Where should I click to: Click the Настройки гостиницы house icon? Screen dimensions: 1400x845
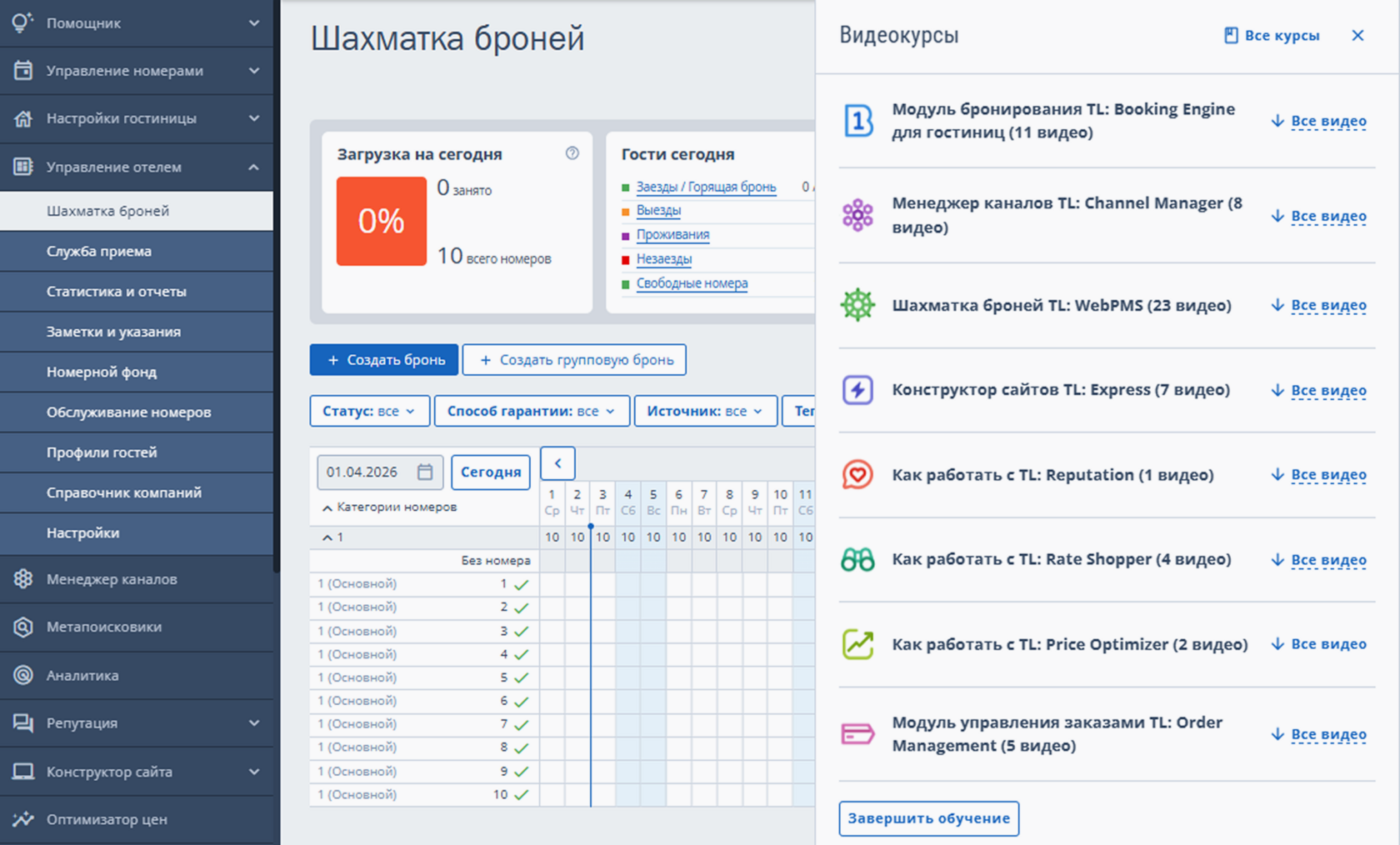coord(23,118)
